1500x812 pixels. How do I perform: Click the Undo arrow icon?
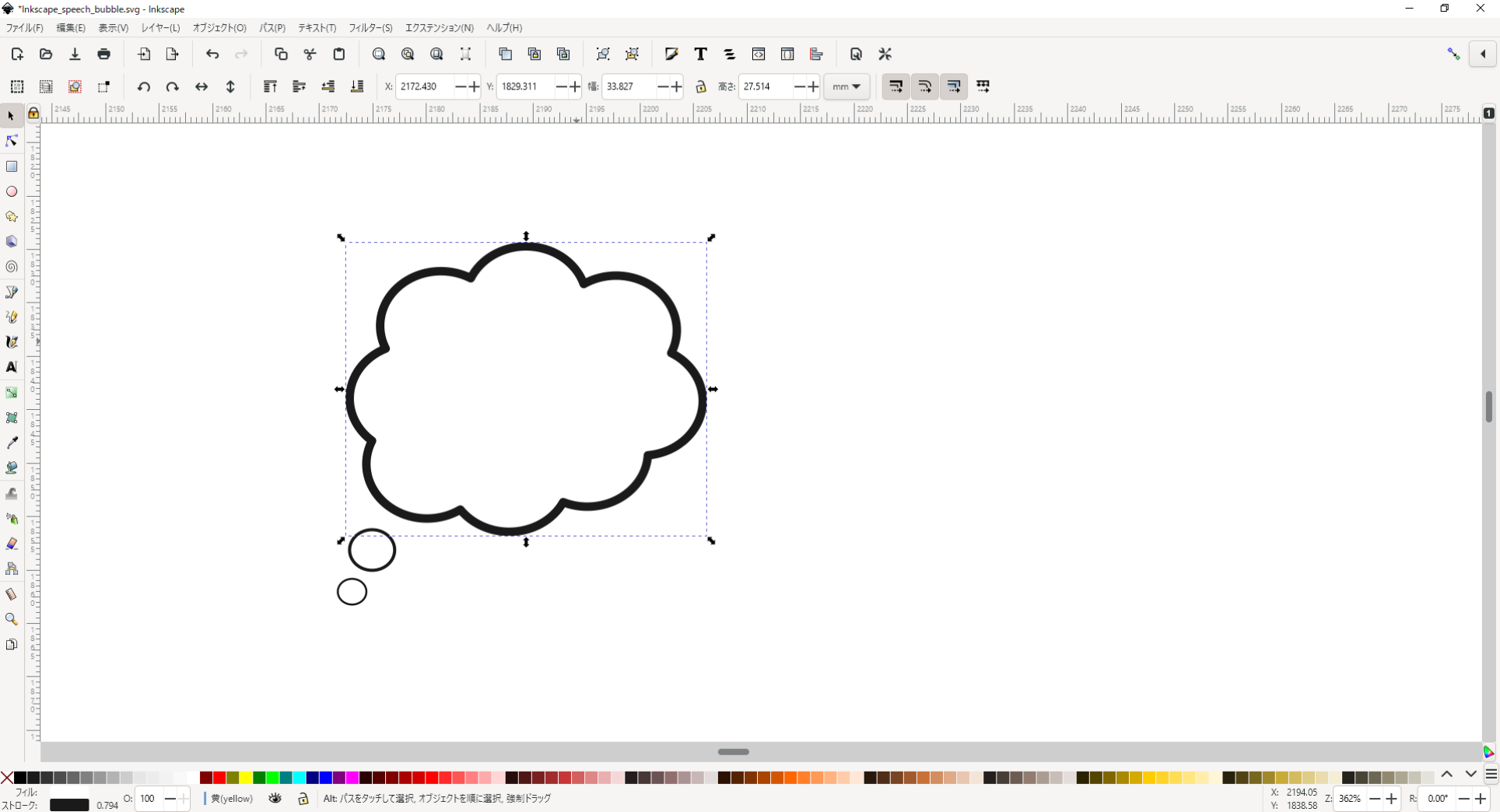(212, 54)
